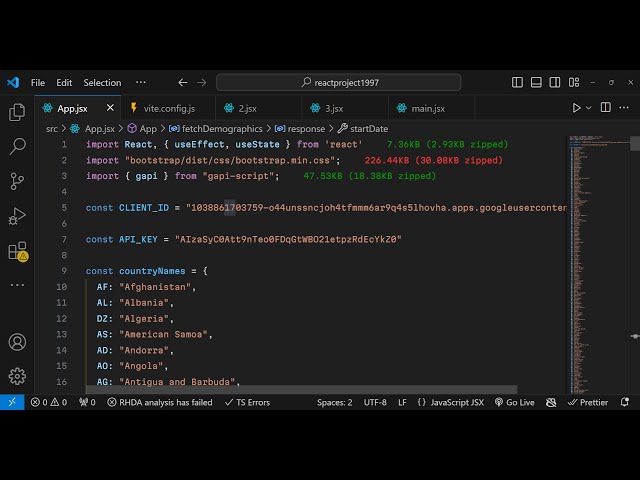
Task: Click Go Live in status bar
Action: pos(515,402)
